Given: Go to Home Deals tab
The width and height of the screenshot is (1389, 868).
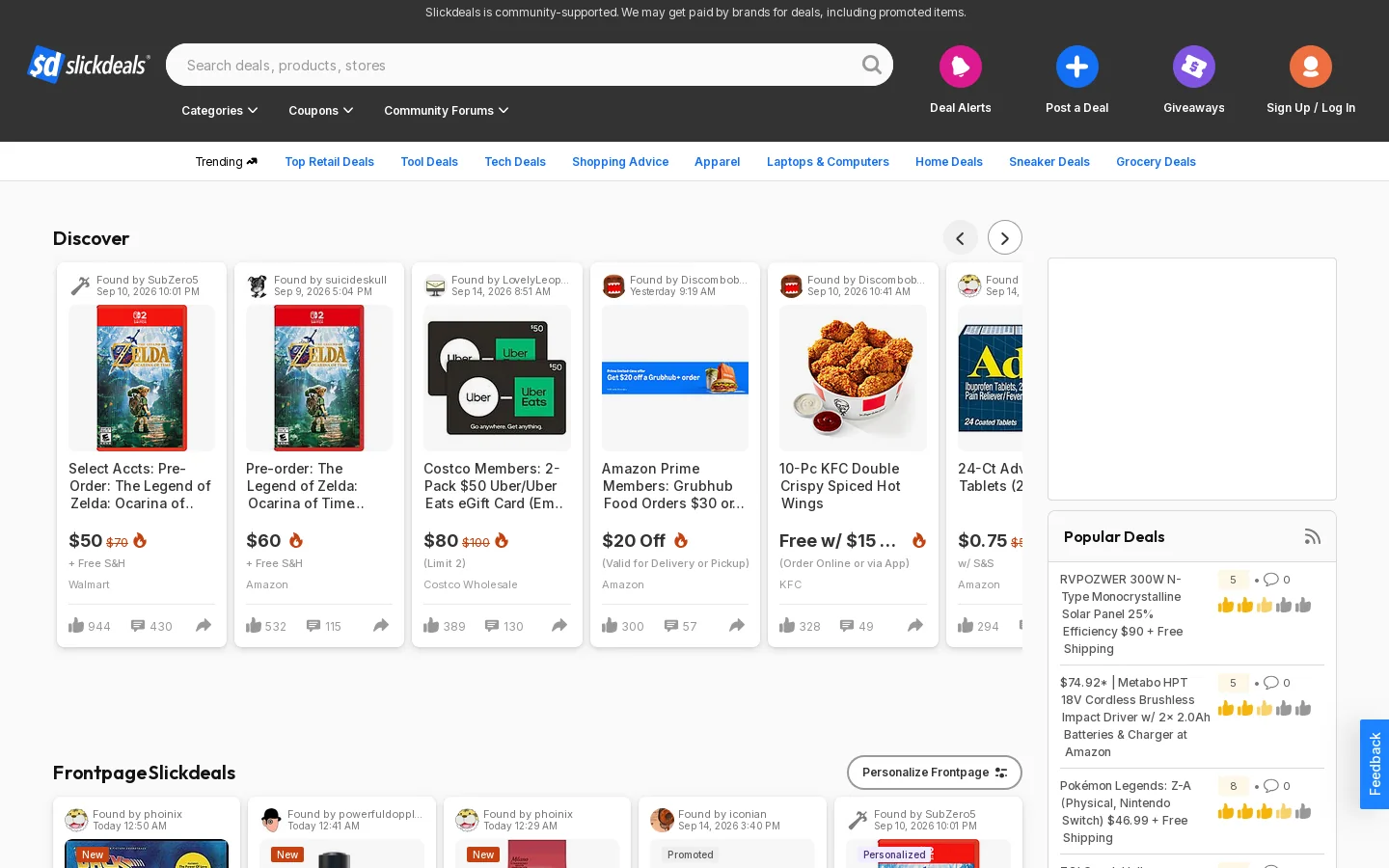Looking at the screenshot, I should coord(949,162).
